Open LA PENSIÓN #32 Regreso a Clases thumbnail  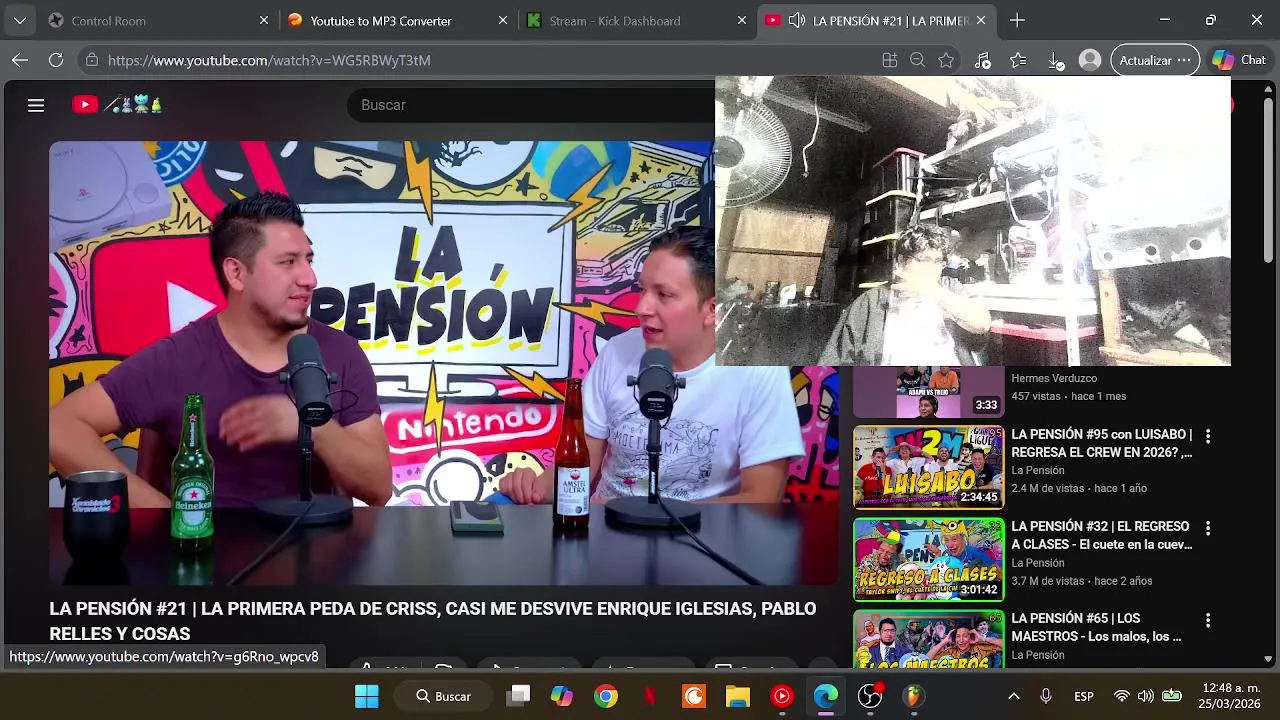coord(928,559)
